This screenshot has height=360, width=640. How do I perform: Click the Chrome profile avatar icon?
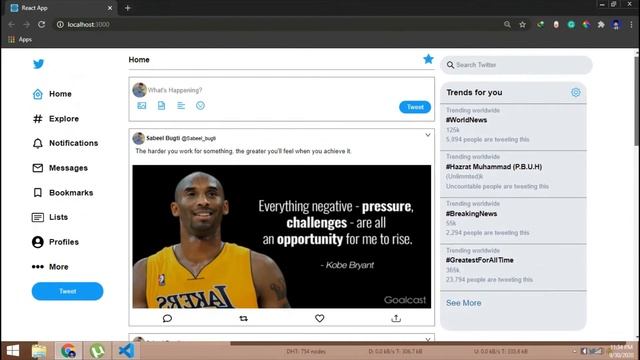[x=616, y=24]
